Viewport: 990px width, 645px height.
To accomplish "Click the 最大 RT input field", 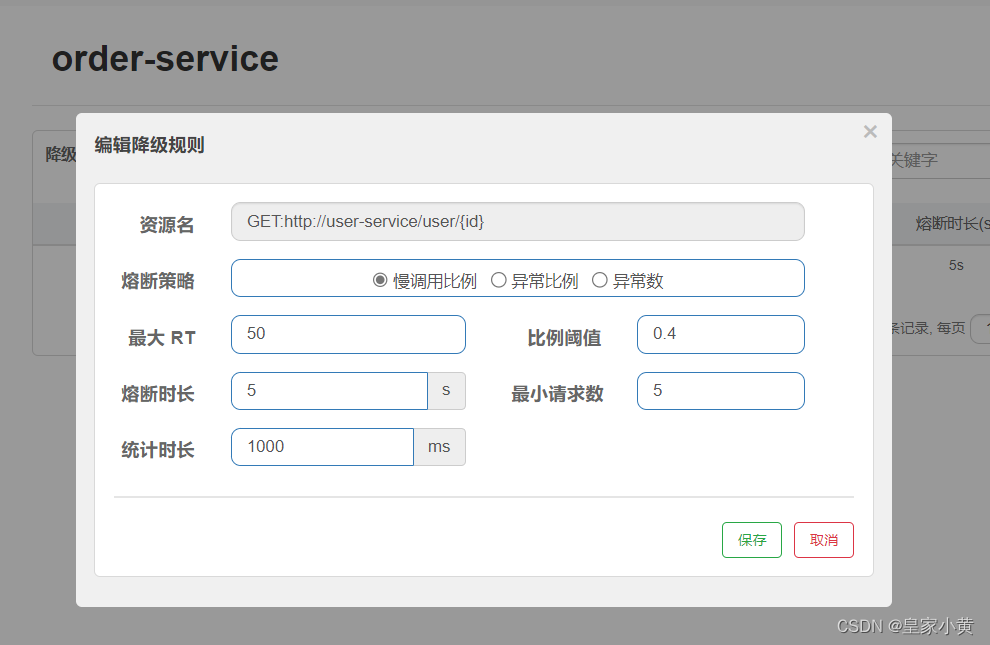I will pos(348,334).
